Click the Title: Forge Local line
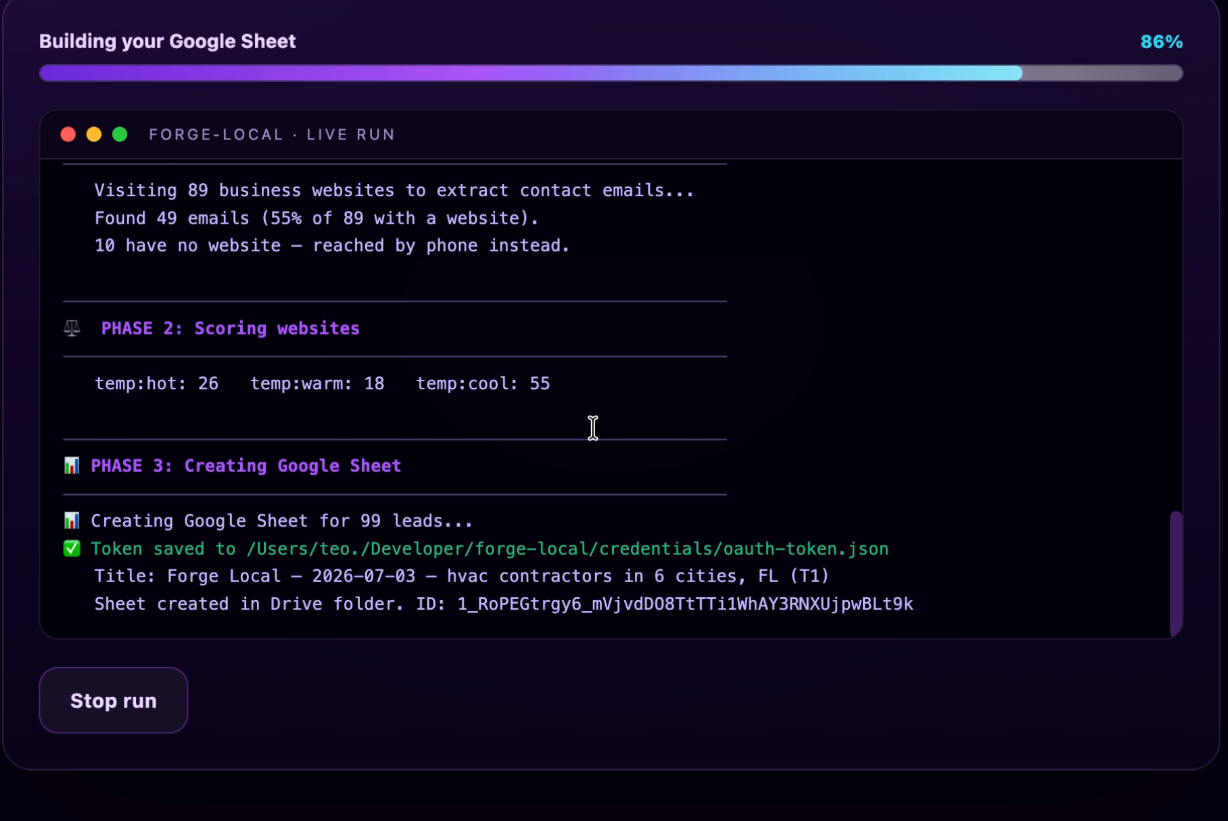The height and width of the screenshot is (821, 1228). coord(462,576)
